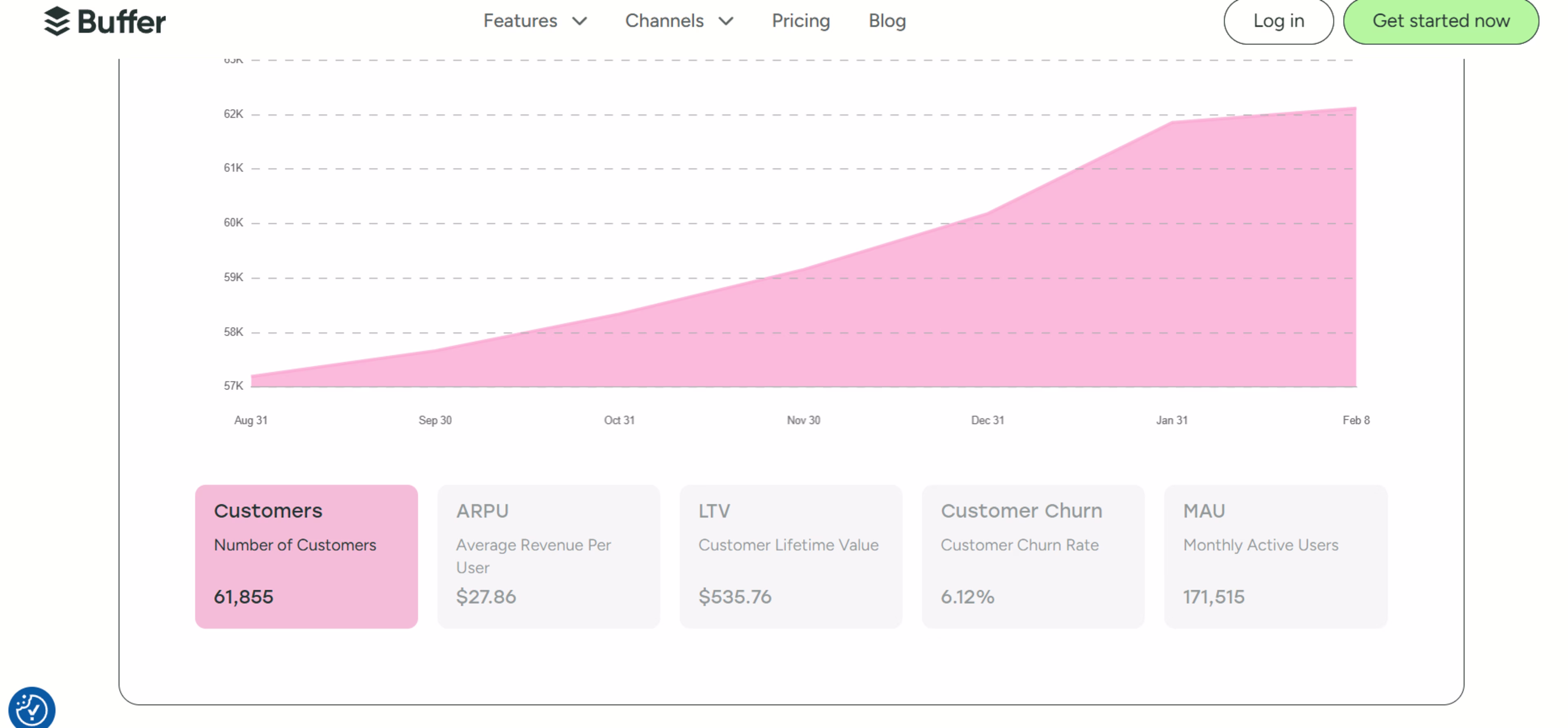Click the 61,855 customers value
Viewport: 1568px width, 728px height.
[243, 596]
